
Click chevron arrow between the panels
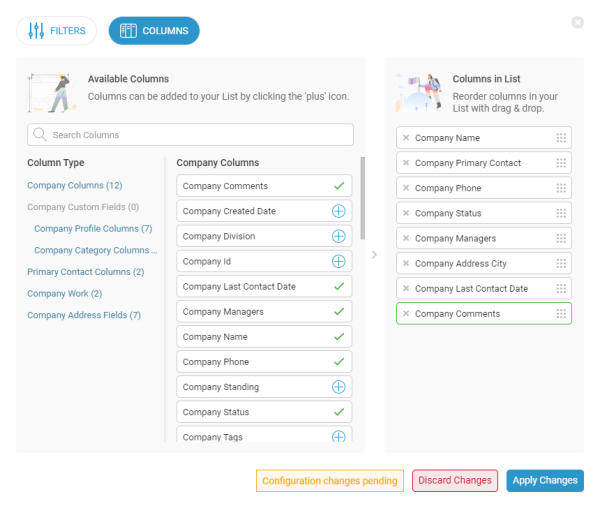[374, 254]
